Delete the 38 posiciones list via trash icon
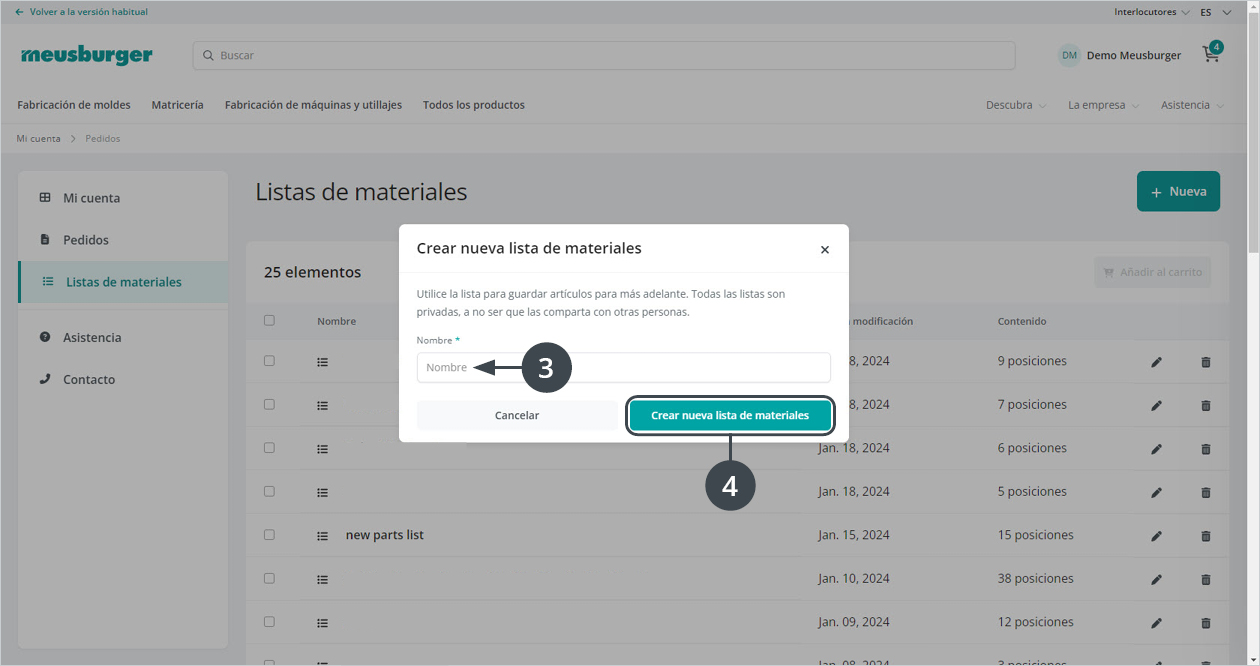The image size is (1260, 666). [1205, 579]
